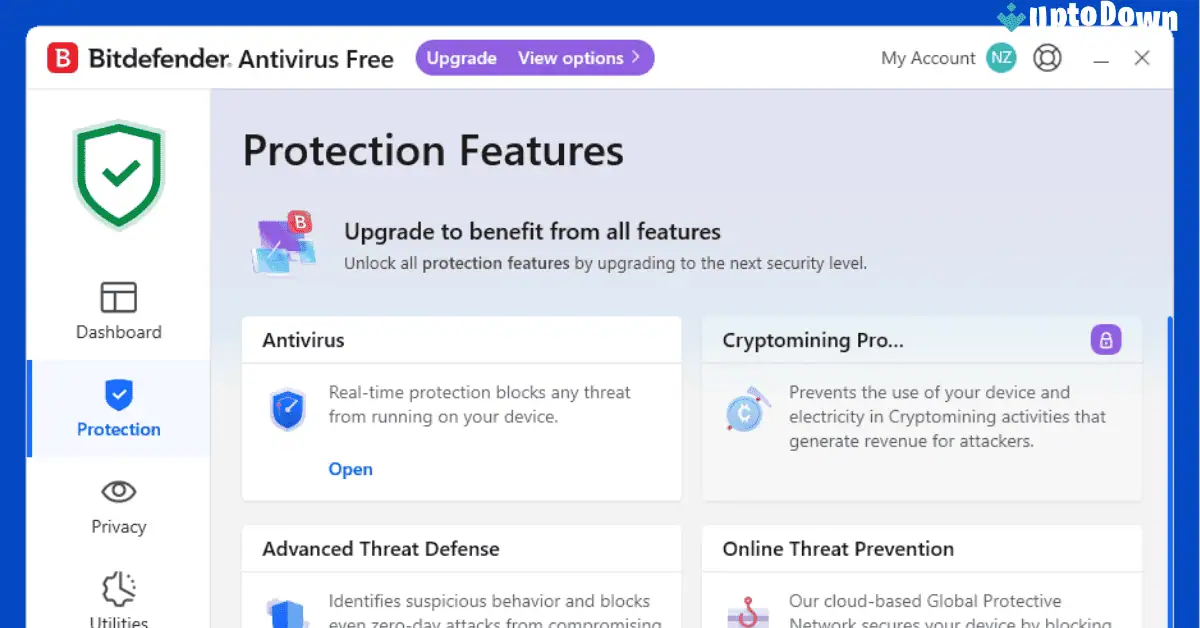The height and width of the screenshot is (628, 1200).
Task: Click the NZ account avatar circle
Action: tap(1000, 58)
